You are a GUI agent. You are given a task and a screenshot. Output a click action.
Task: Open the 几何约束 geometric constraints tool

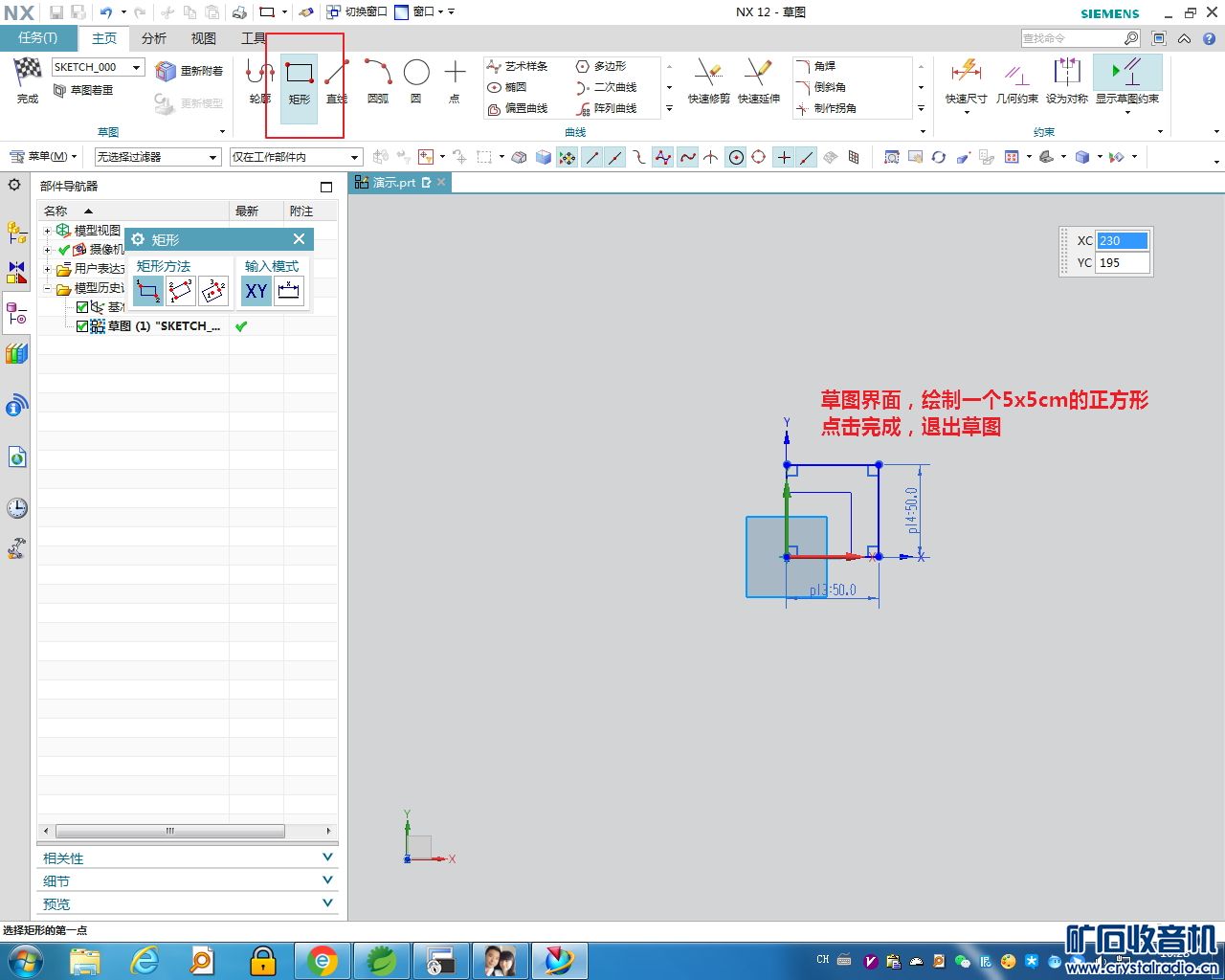point(1016,80)
